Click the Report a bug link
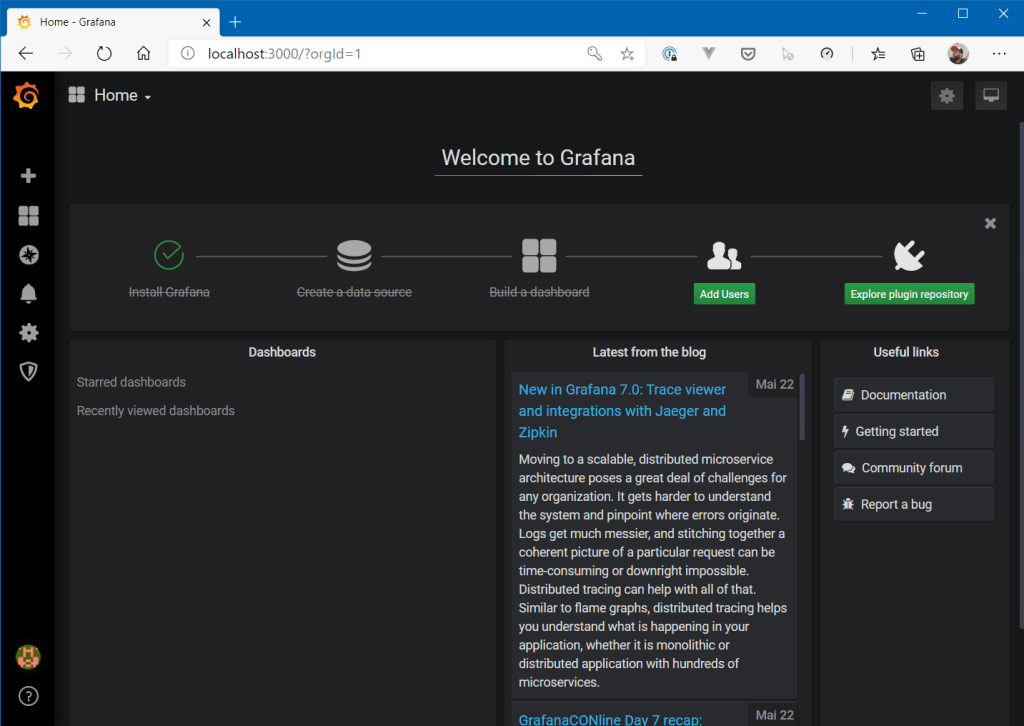The height and width of the screenshot is (726, 1024). point(913,503)
